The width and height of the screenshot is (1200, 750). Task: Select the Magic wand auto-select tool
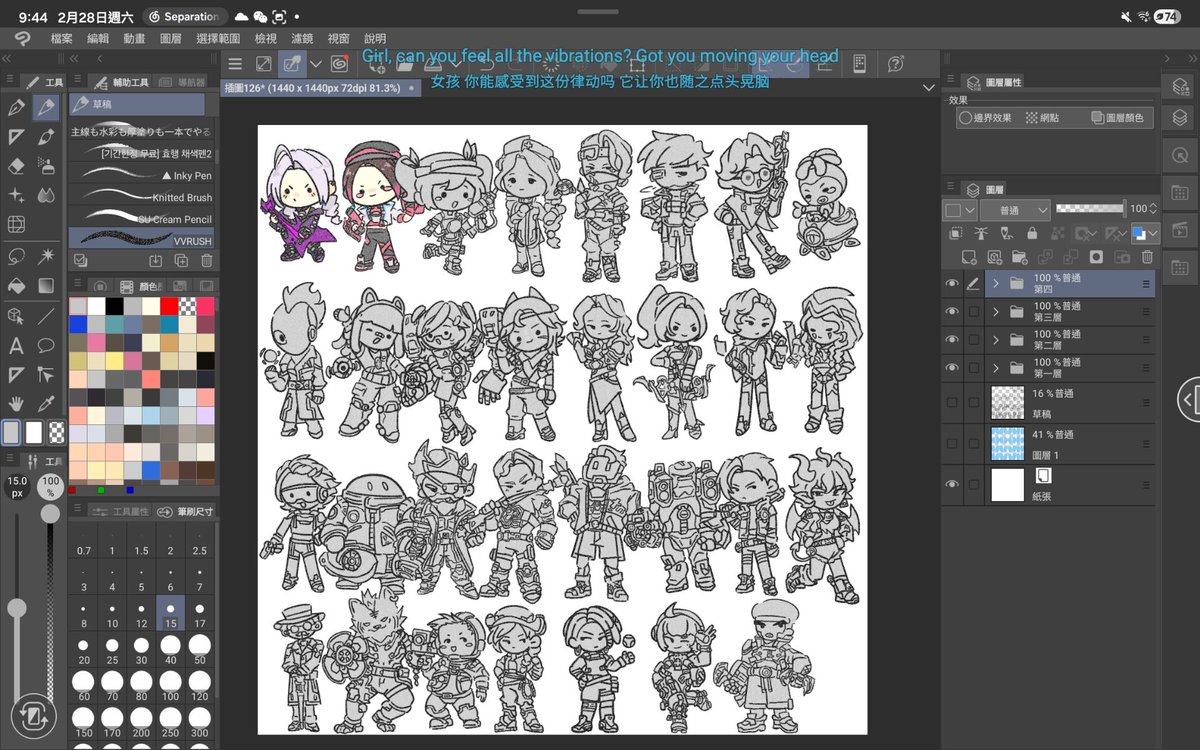45,257
